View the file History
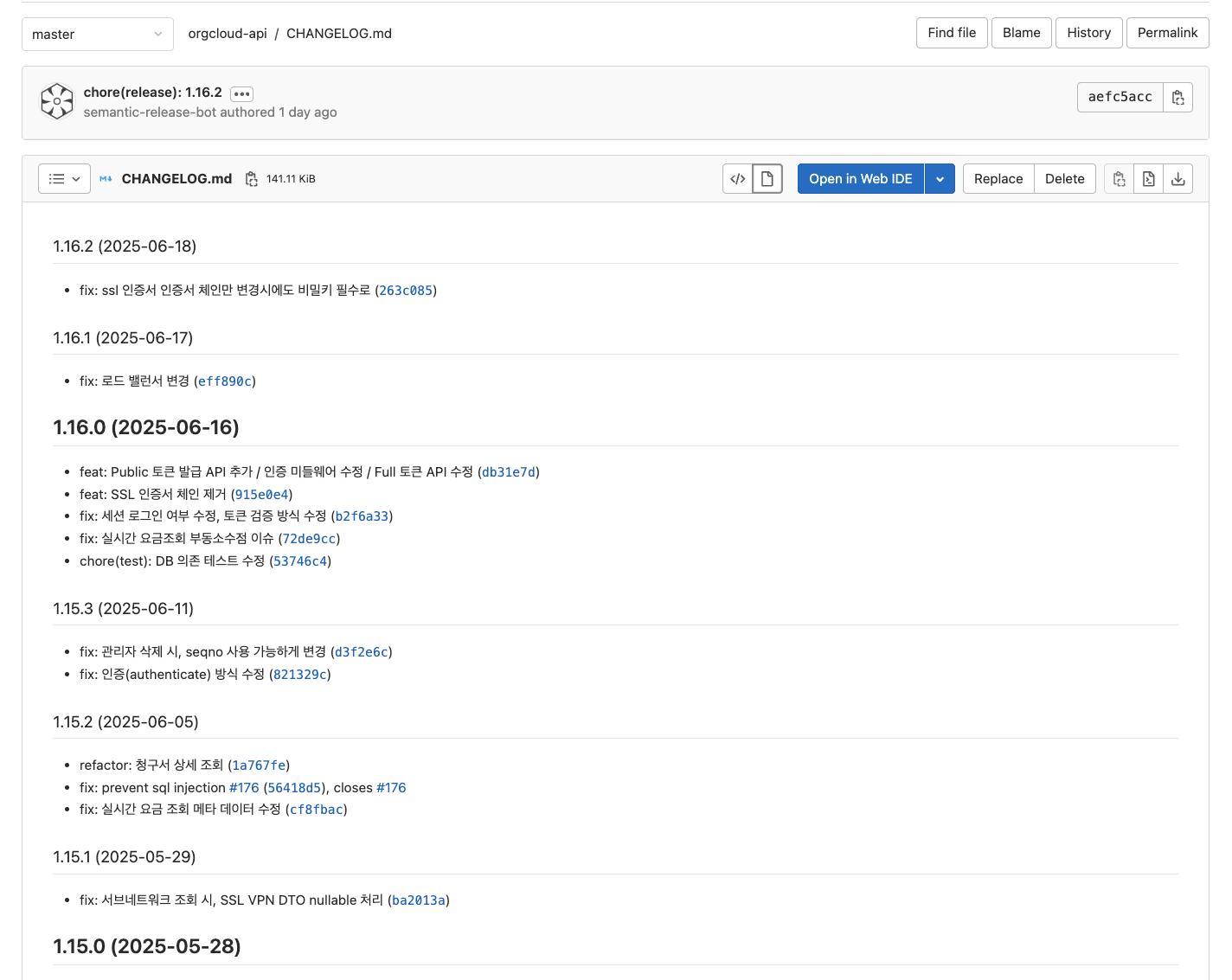This screenshot has height=980, width=1232. point(1088,33)
